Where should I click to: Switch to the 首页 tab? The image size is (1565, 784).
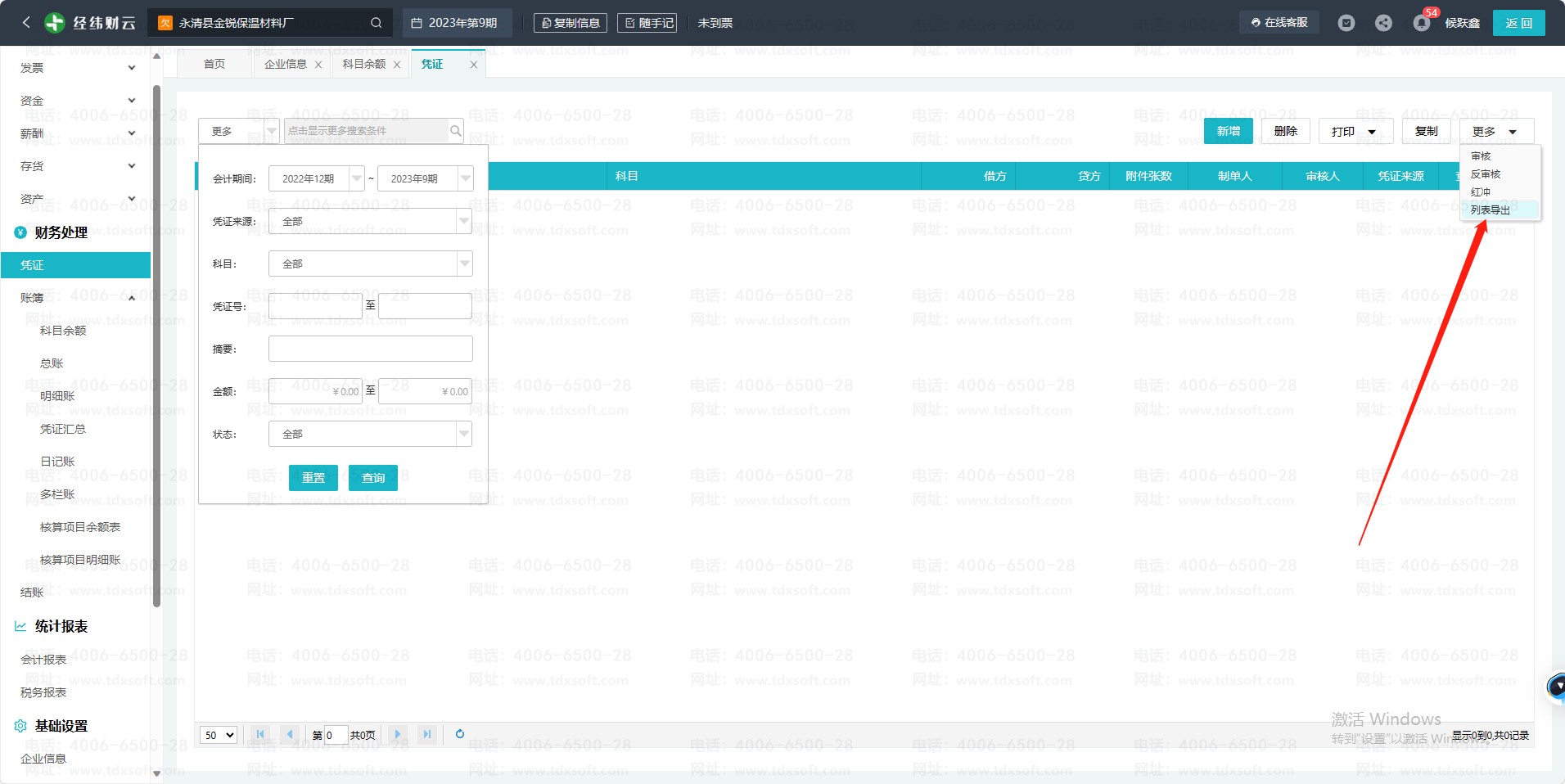pyautogui.click(x=214, y=64)
